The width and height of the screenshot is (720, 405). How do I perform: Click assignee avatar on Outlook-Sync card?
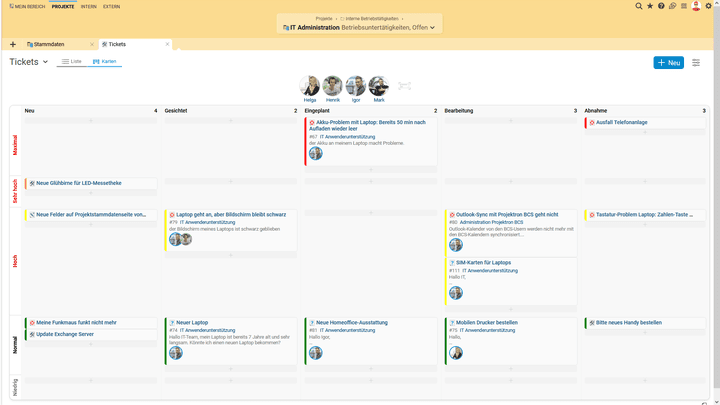point(456,245)
